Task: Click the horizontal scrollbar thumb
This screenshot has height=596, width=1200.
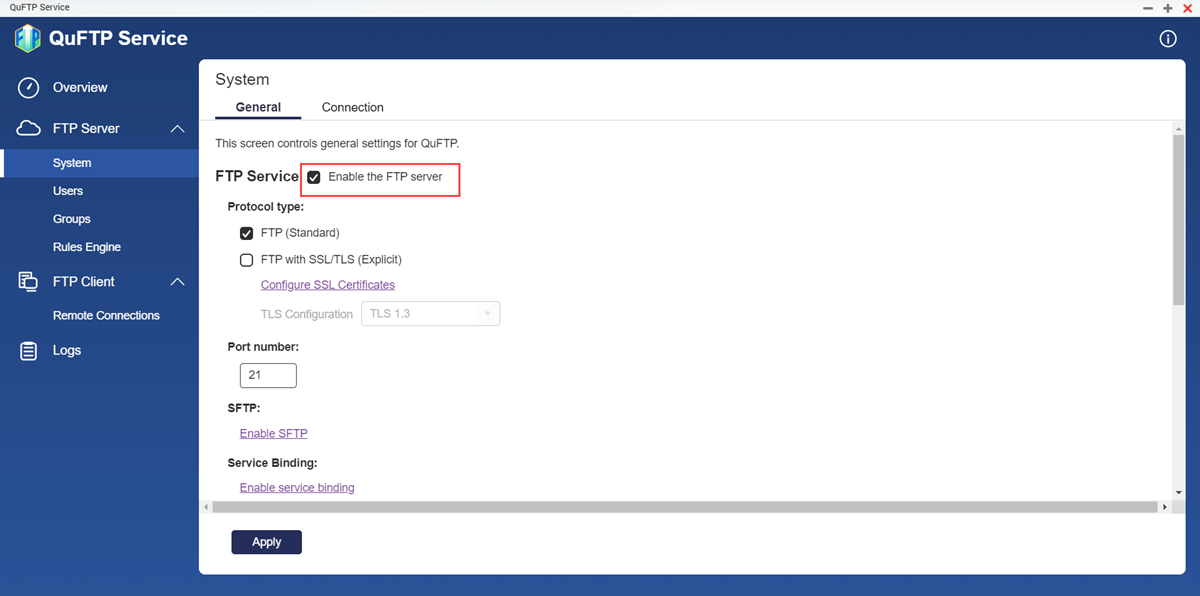Action: coord(685,508)
